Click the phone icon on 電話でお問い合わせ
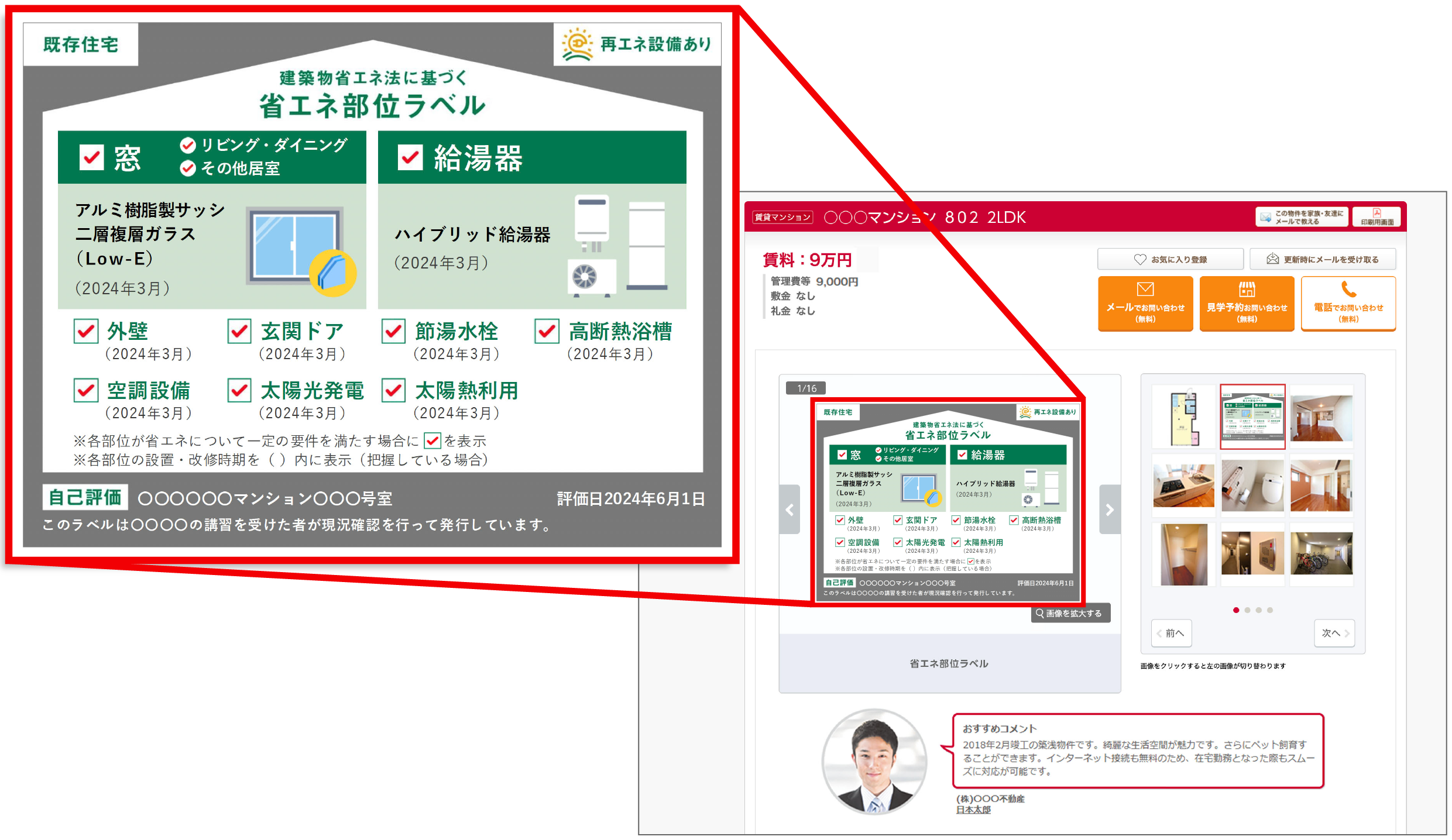 click(x=1348, y=290)
